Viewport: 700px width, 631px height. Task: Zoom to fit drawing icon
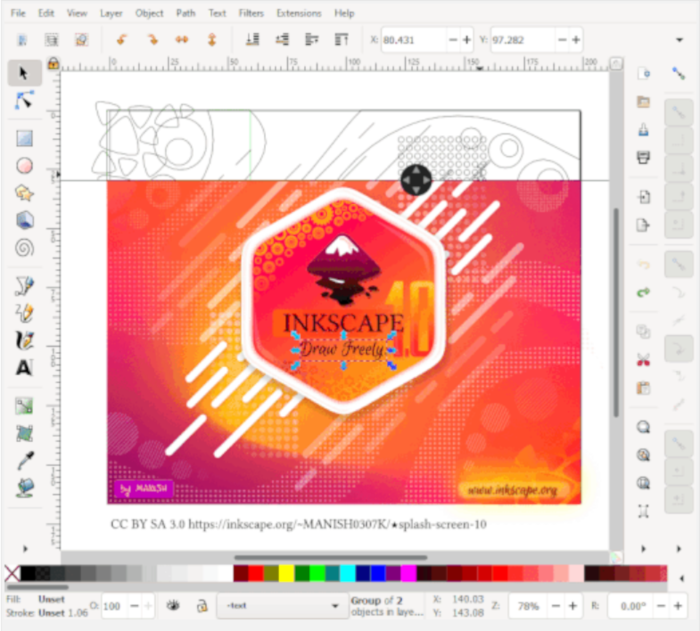tap(643, 455)
